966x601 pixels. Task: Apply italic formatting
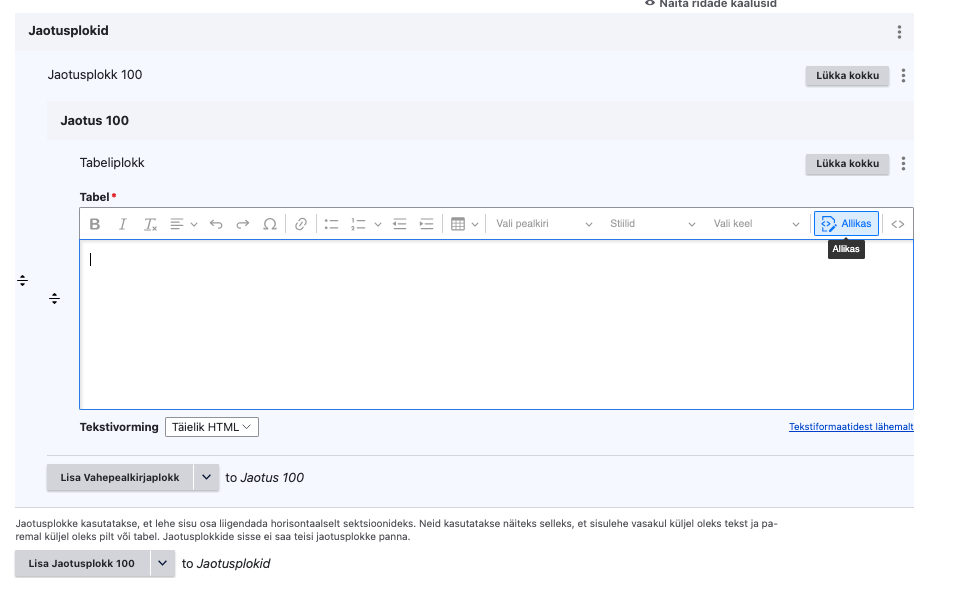[x=123, y=224]
